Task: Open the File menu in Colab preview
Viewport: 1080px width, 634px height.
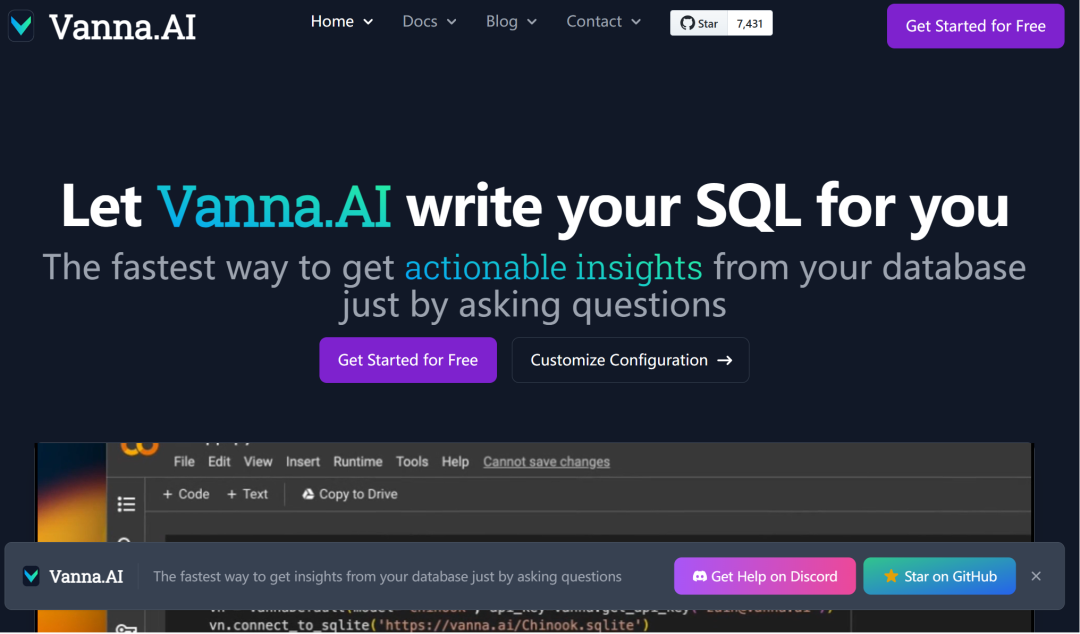Action: pyautogui.click(x=184, y=462)
